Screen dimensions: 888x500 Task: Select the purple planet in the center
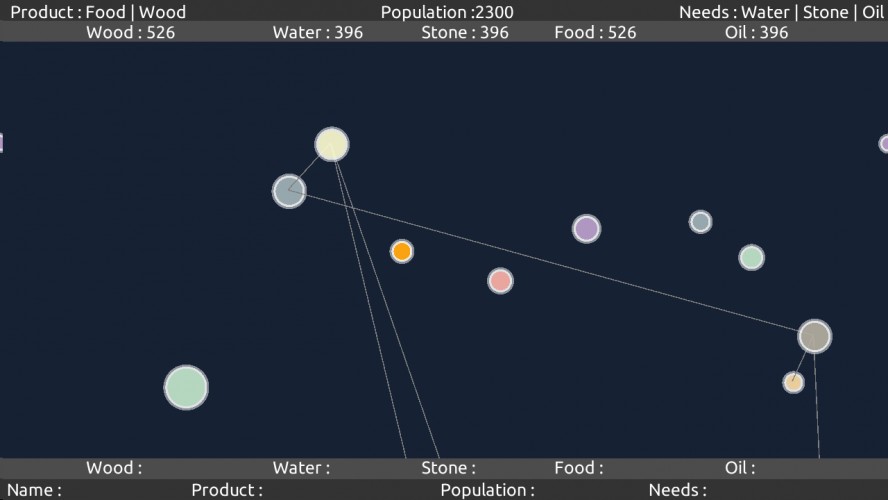coord(586,229)
